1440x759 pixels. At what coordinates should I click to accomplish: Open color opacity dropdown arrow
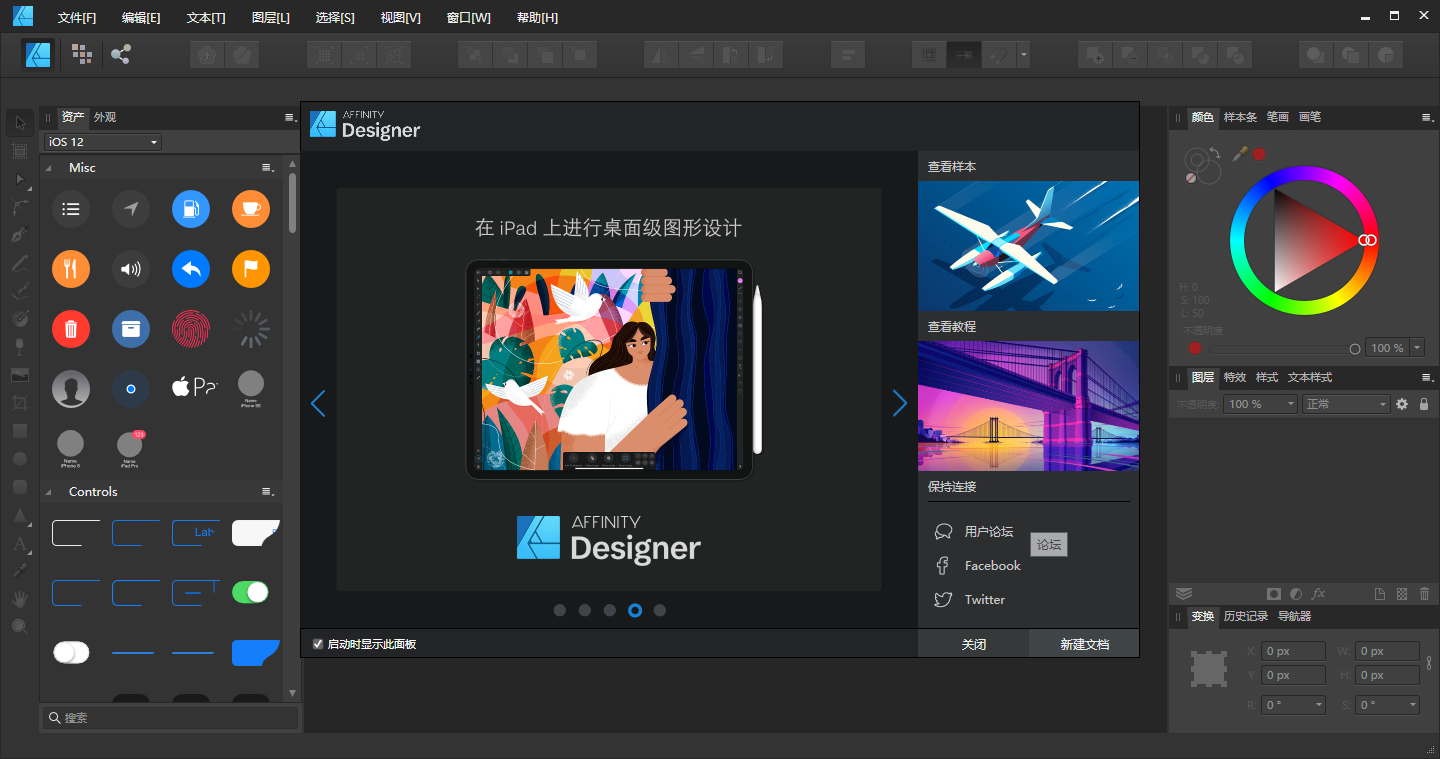click(1417, 348)
